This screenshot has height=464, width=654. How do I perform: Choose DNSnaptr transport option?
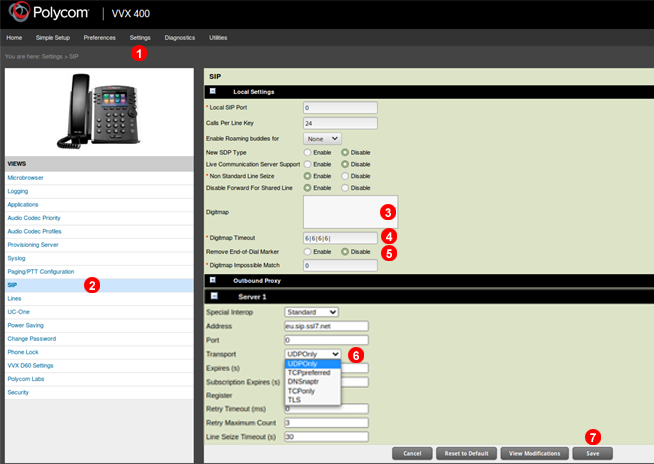pyautogui.click(x=313, y=381)
